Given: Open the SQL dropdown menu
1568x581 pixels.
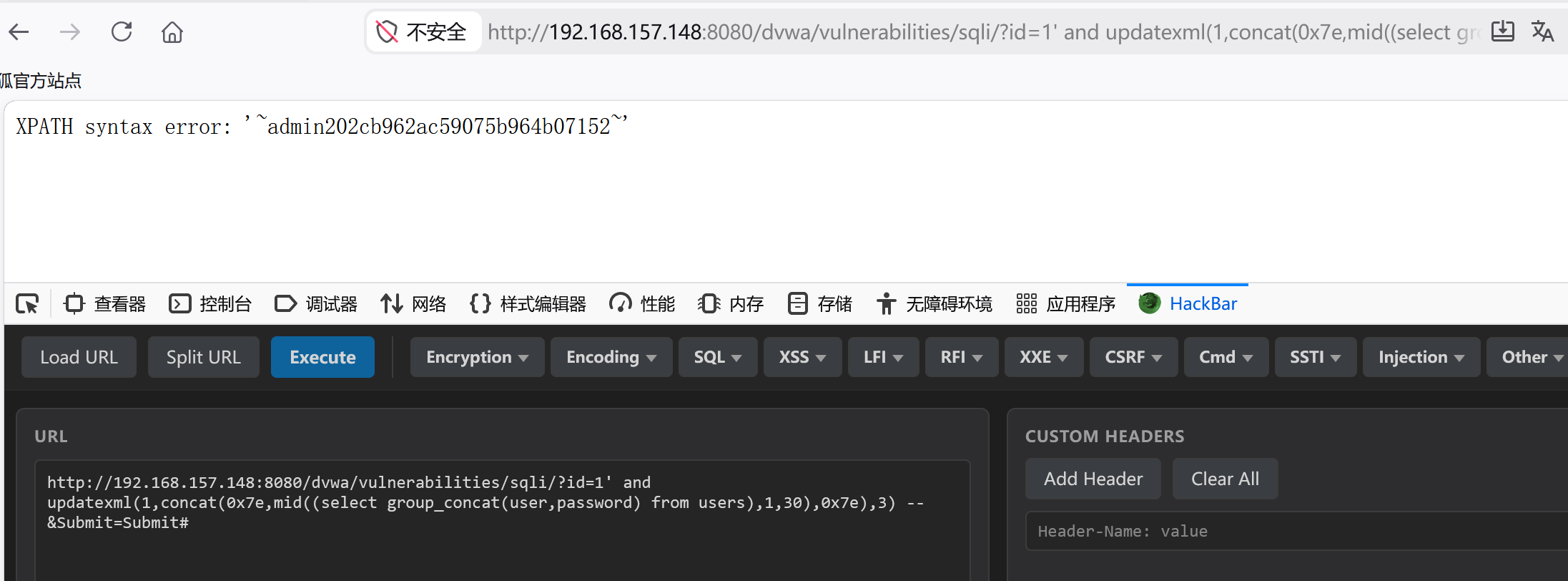Looking at the screenshot, I should point(718,357).
